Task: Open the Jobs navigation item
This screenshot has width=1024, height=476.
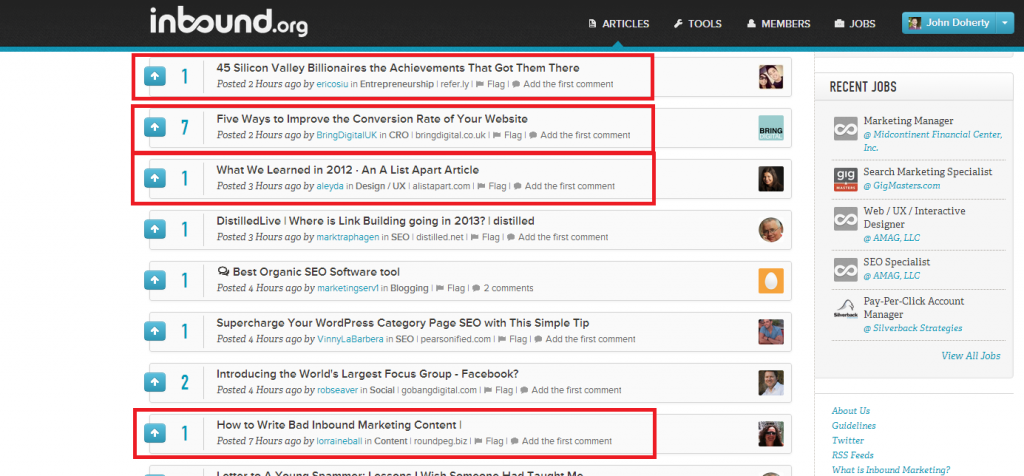Action: coord(854,23)
